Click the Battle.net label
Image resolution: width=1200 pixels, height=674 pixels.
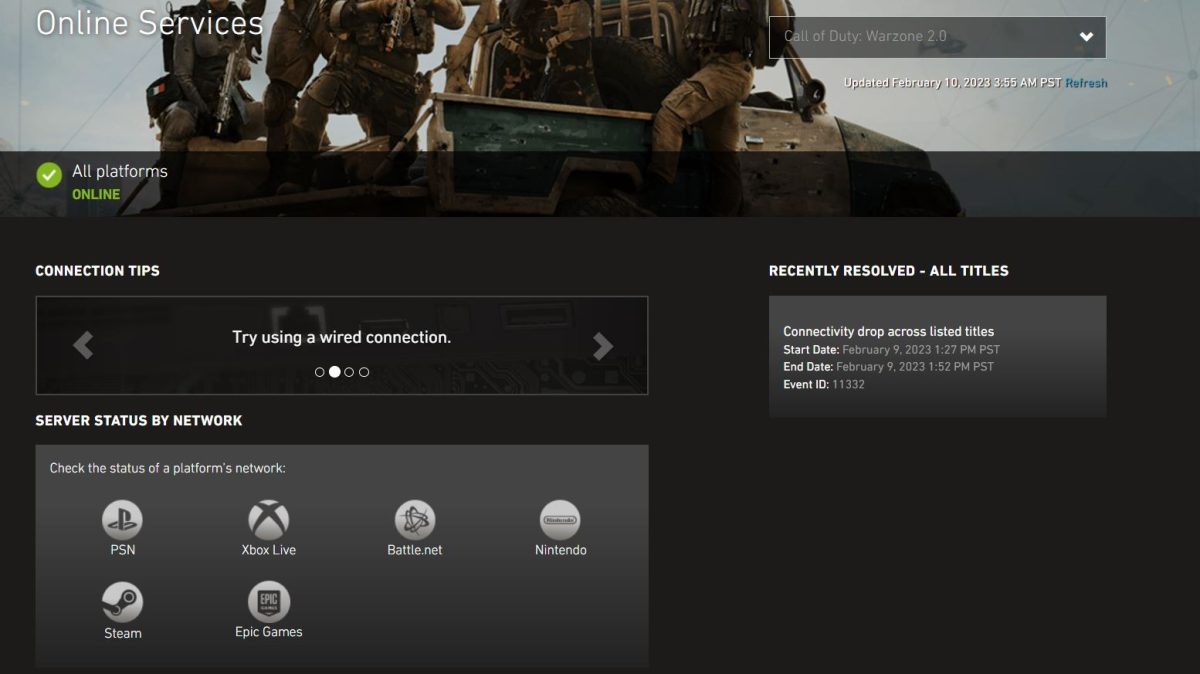click(415, 550)
